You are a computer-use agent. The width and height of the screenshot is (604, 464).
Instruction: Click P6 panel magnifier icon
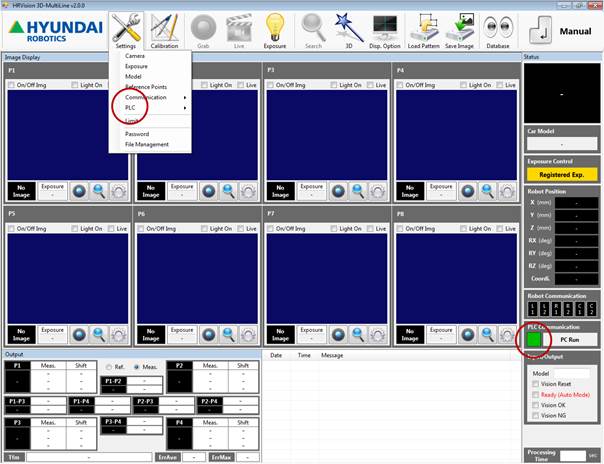(x=228, y=335)
